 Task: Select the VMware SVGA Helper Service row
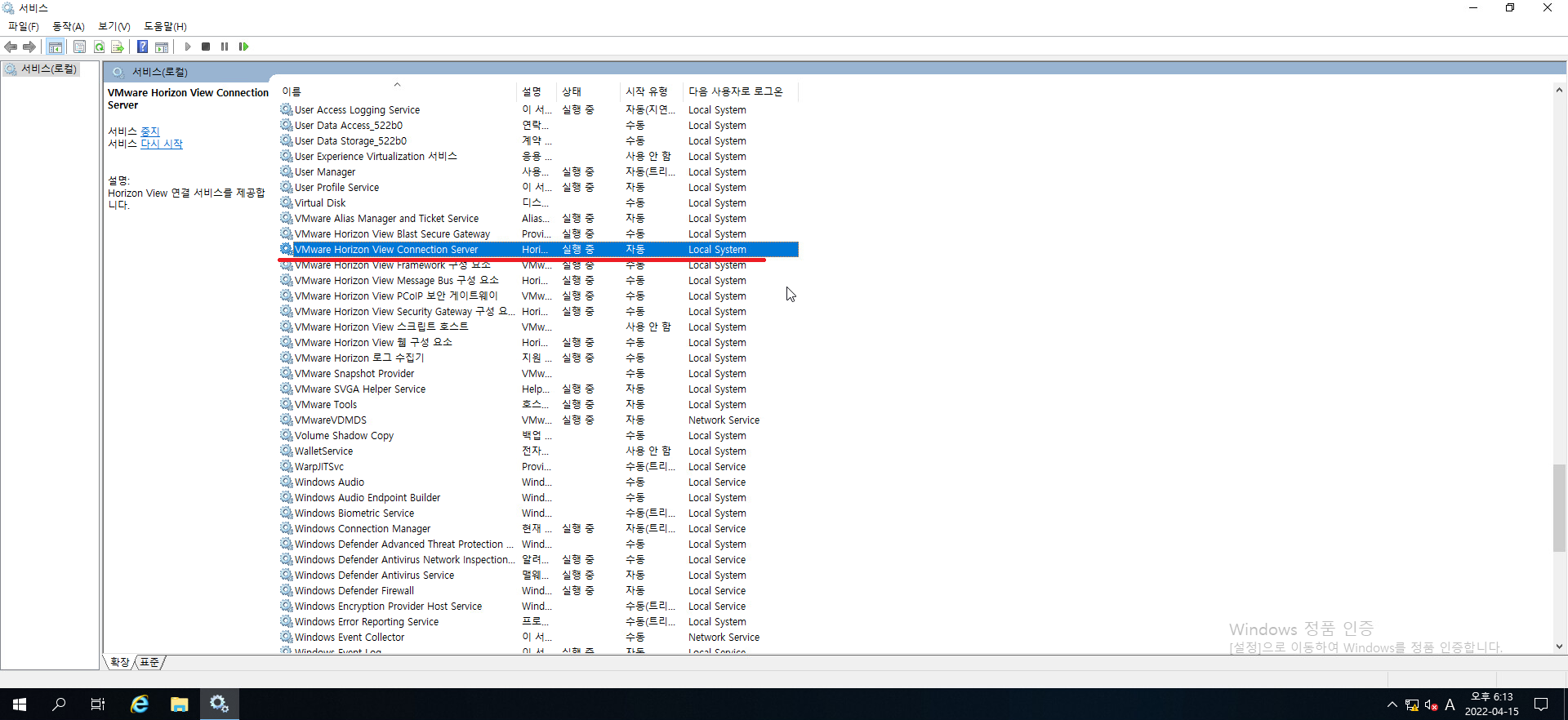click(x=538, y=389)
